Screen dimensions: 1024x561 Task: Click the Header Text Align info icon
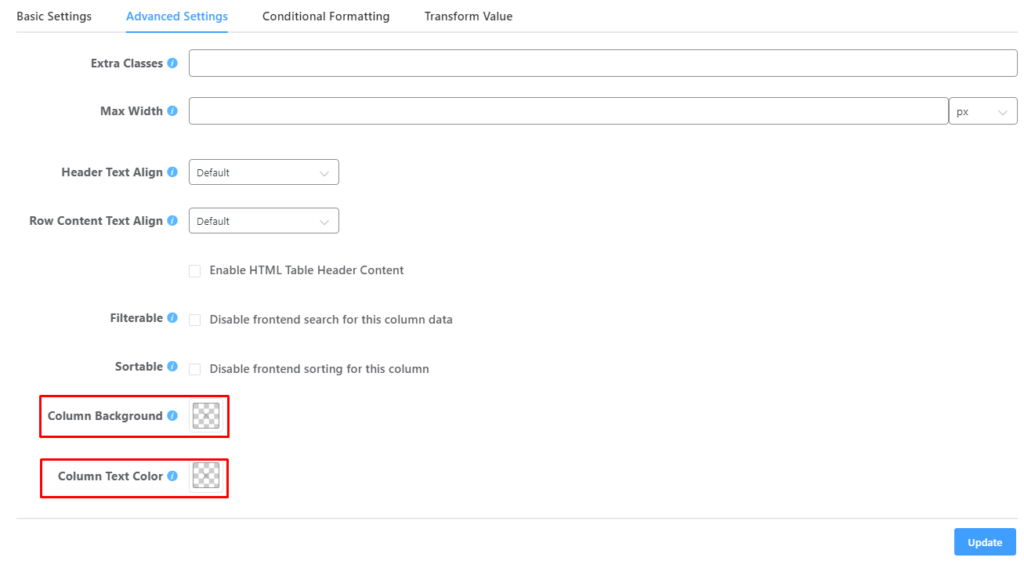point(172,172)
